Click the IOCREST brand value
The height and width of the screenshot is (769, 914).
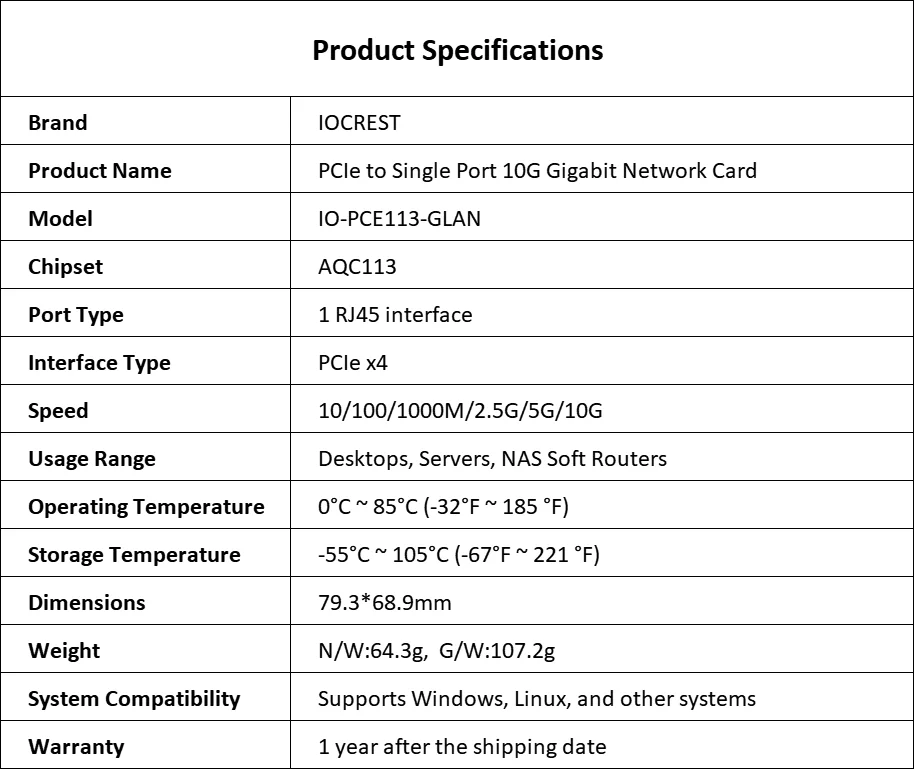click(359, 123)
